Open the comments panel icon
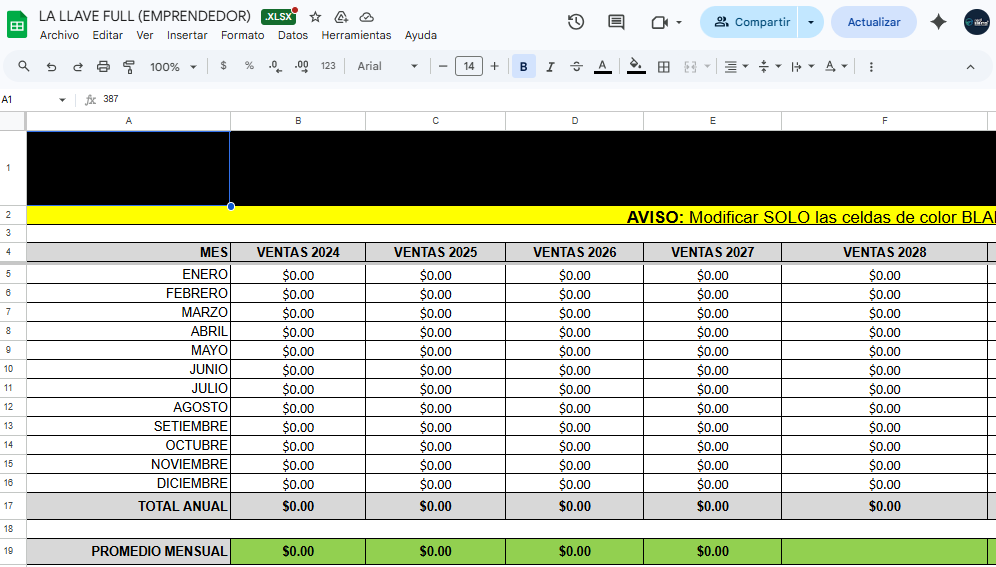This screenshot has width=996, height=567. (x=616, y=22)
